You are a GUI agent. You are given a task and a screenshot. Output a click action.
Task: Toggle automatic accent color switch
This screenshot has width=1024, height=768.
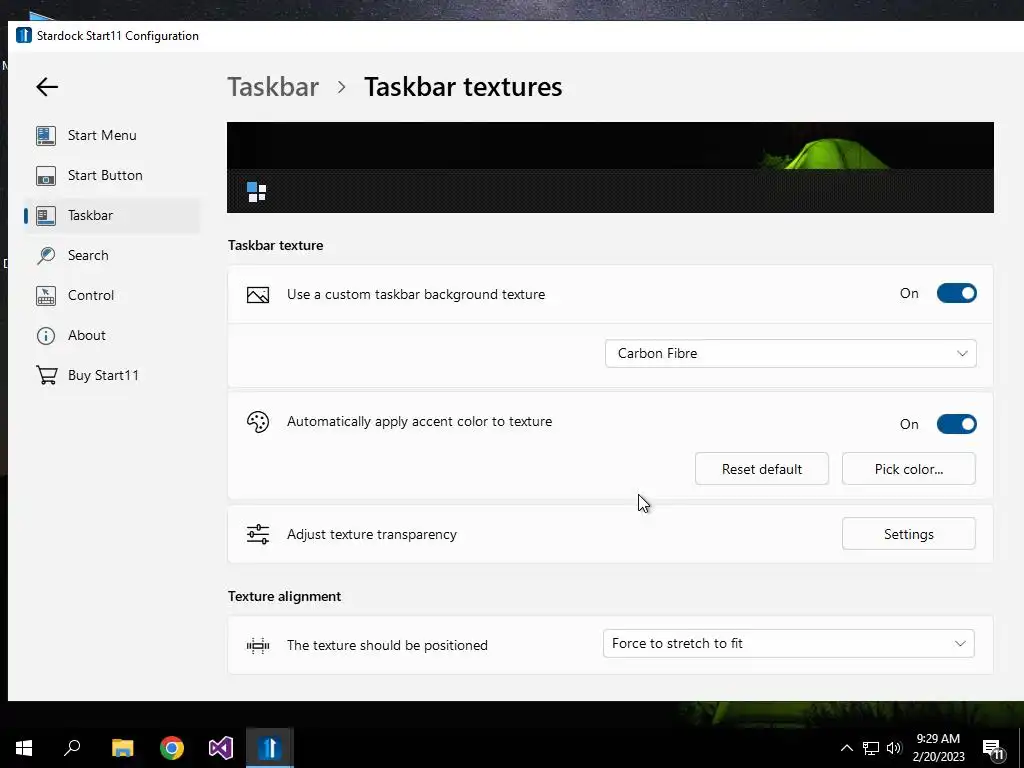pos(957,424)
